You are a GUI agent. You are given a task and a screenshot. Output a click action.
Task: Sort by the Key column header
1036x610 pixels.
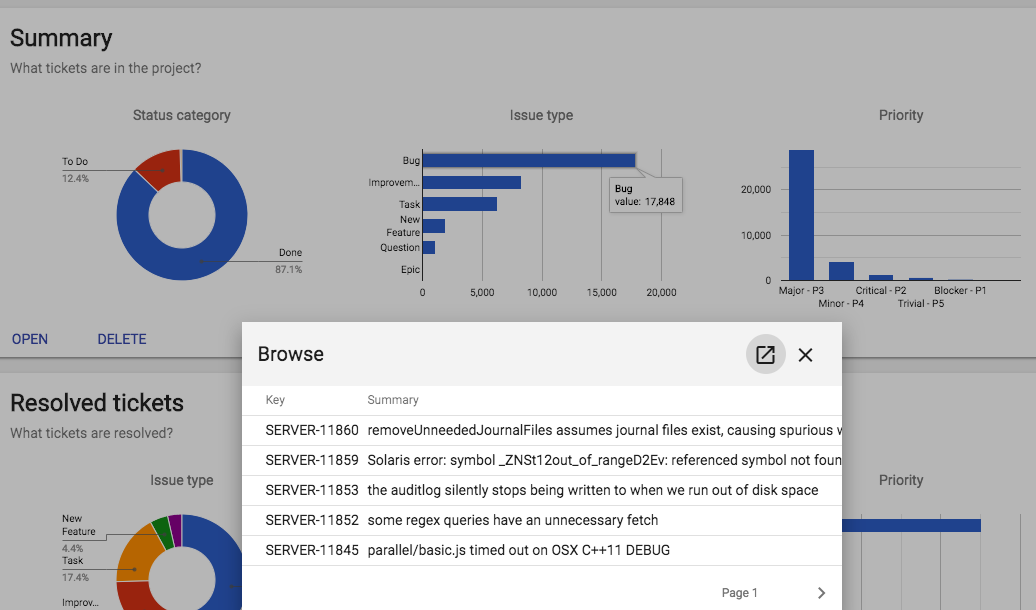point(275,400)
